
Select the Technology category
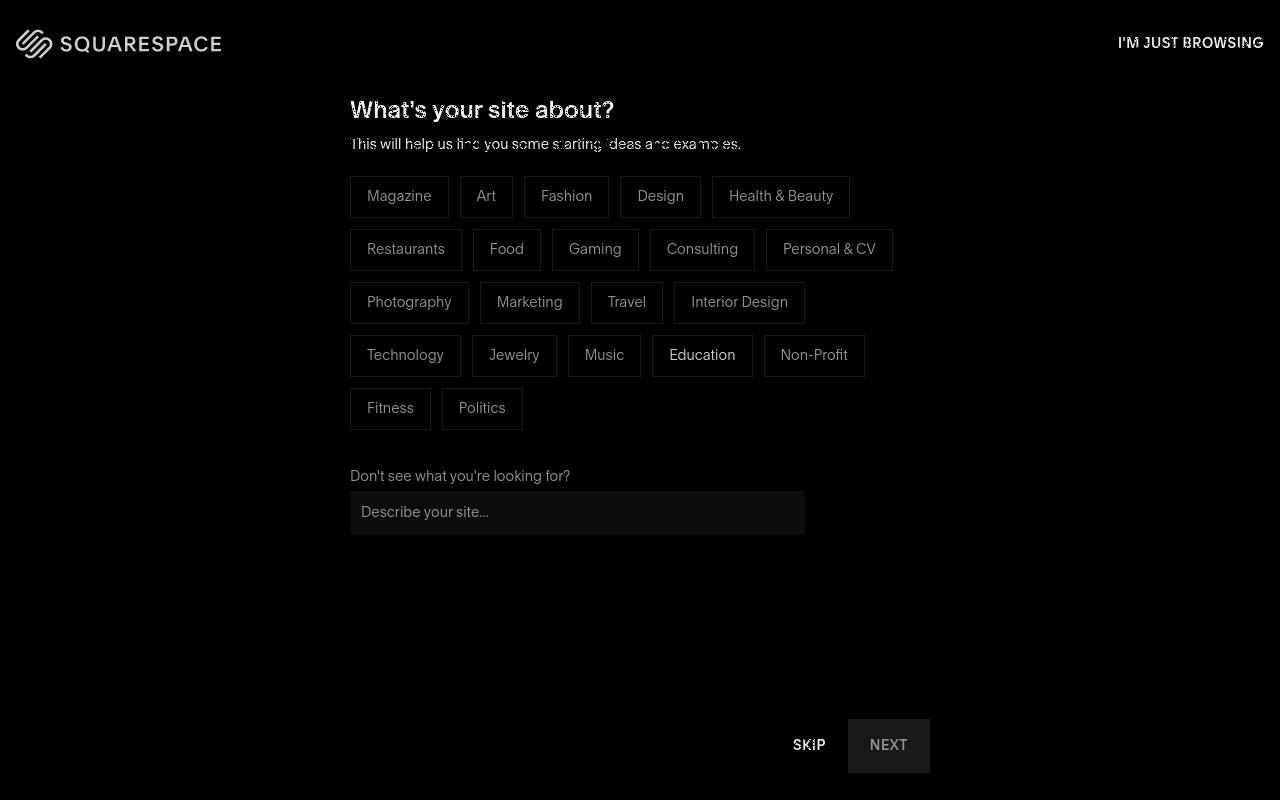click(405, 356)
